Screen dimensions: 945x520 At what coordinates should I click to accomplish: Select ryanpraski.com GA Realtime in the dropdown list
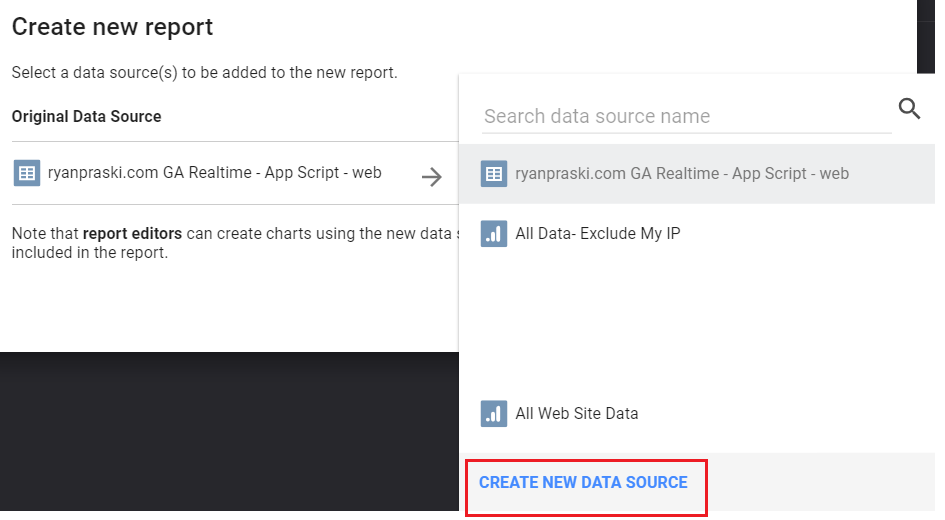pos(697,174)
